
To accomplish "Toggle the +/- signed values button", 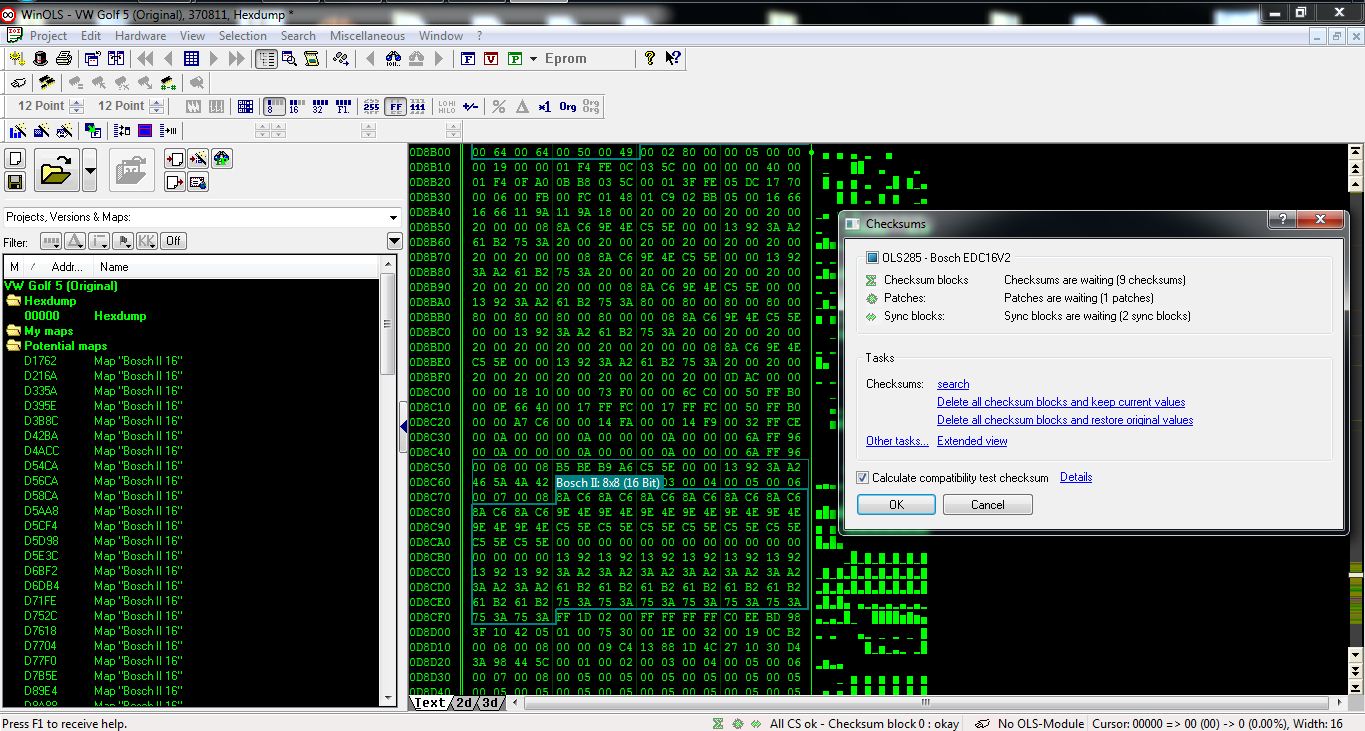I will (x=470, y=106).
